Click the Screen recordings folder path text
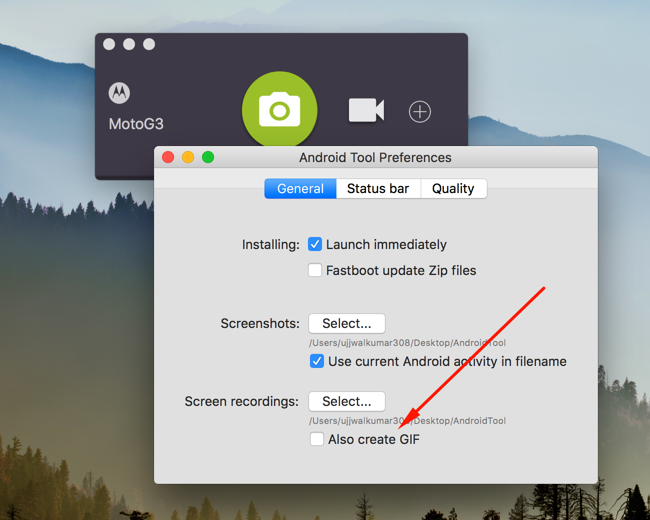Viewport: 650px width, 520px height. tap(407, 421)
